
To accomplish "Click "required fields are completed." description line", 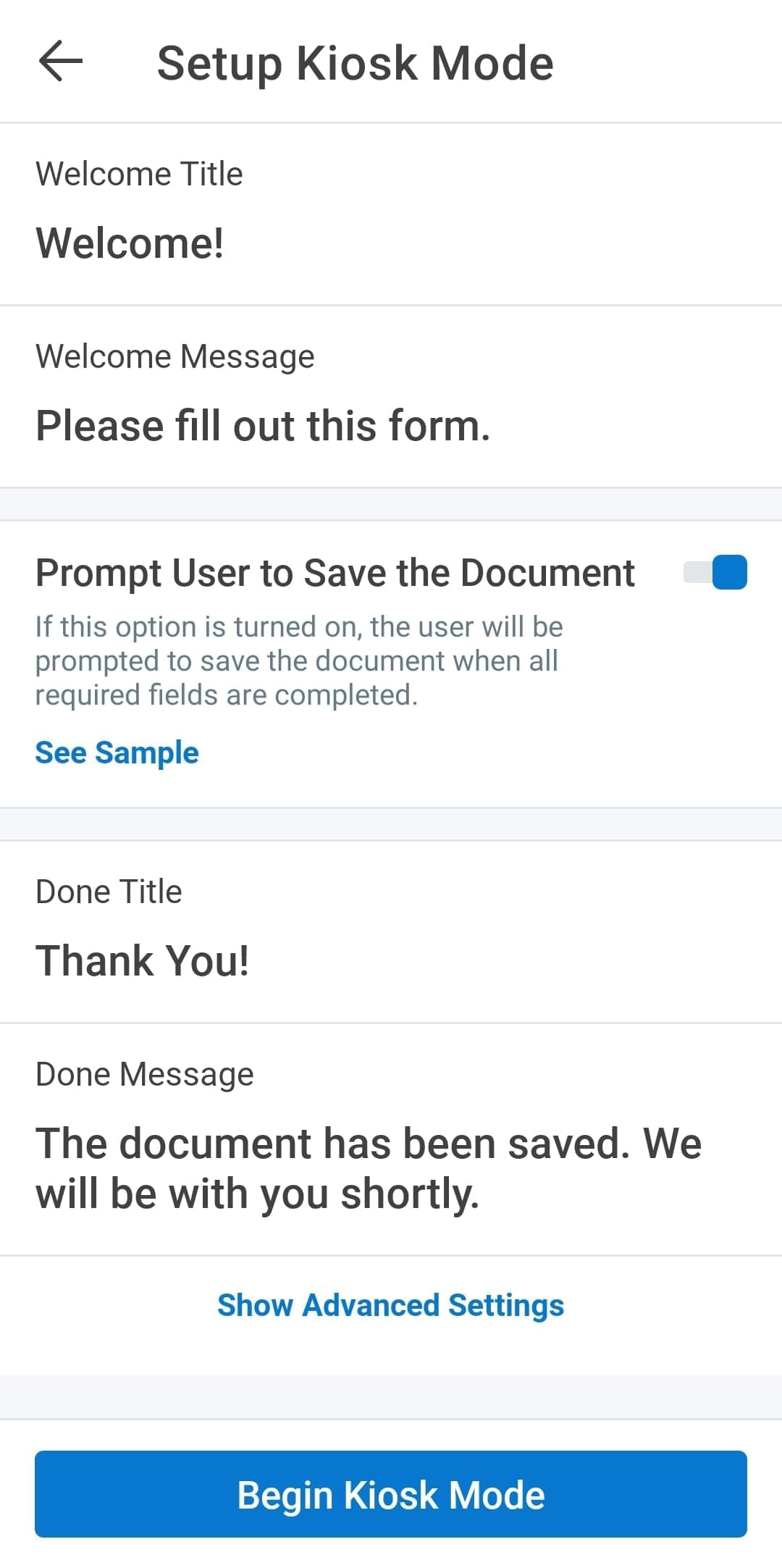I will coord(227,695).
